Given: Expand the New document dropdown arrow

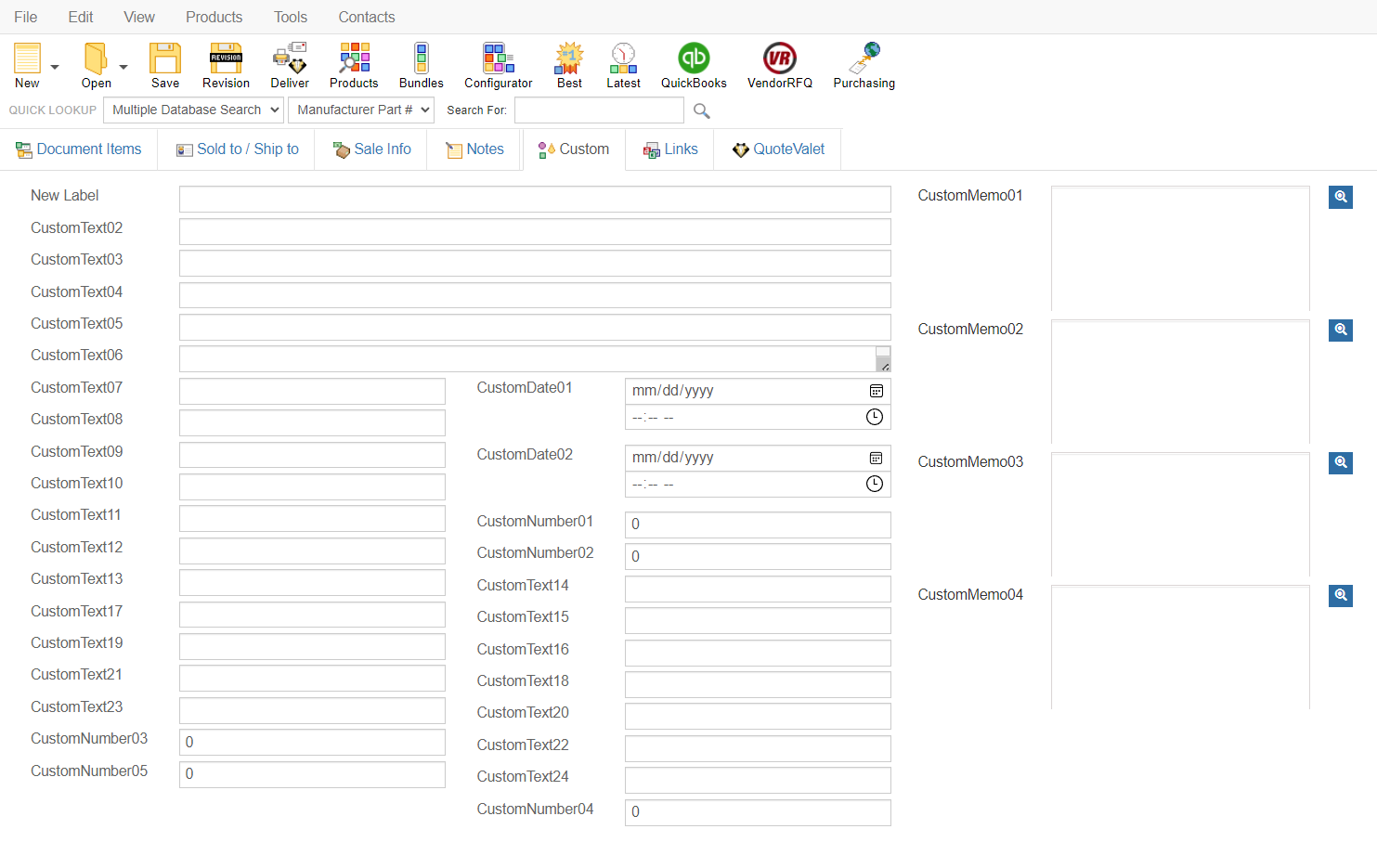Looking at the screenshot, I should point(55,67).
